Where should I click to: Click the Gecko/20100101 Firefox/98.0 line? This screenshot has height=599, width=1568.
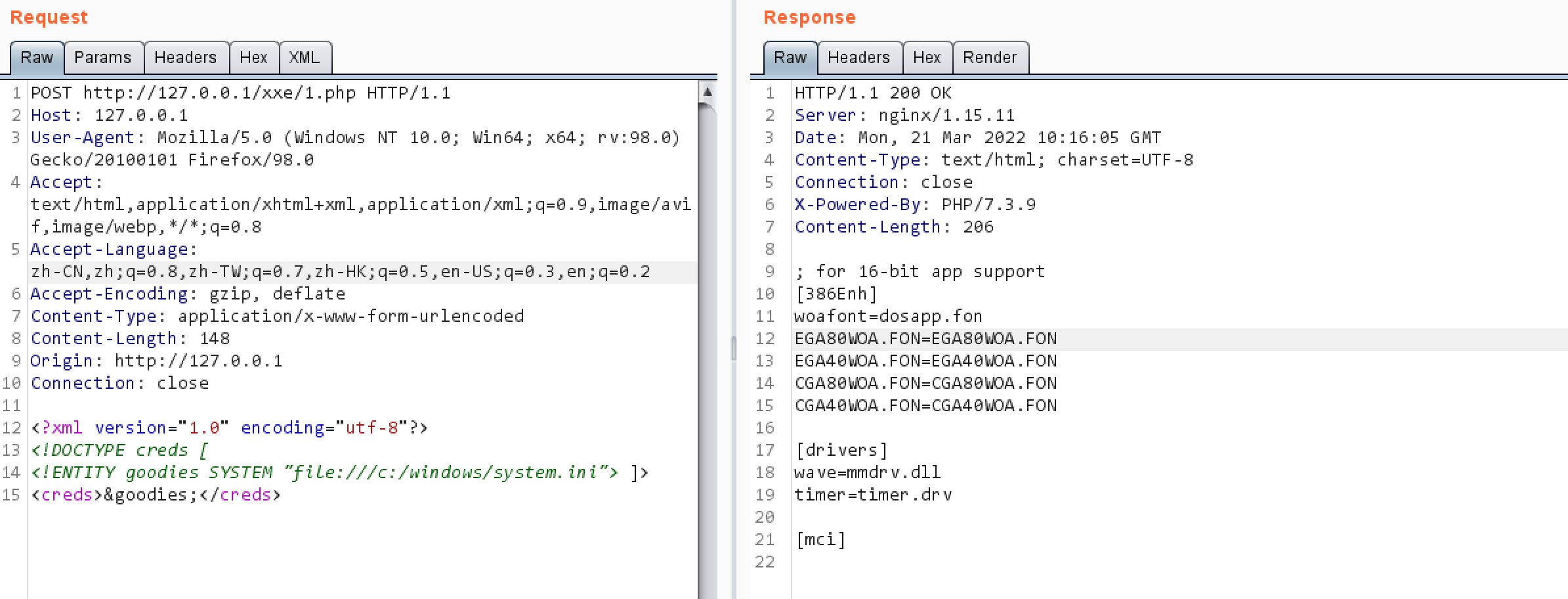pos(172,160)
